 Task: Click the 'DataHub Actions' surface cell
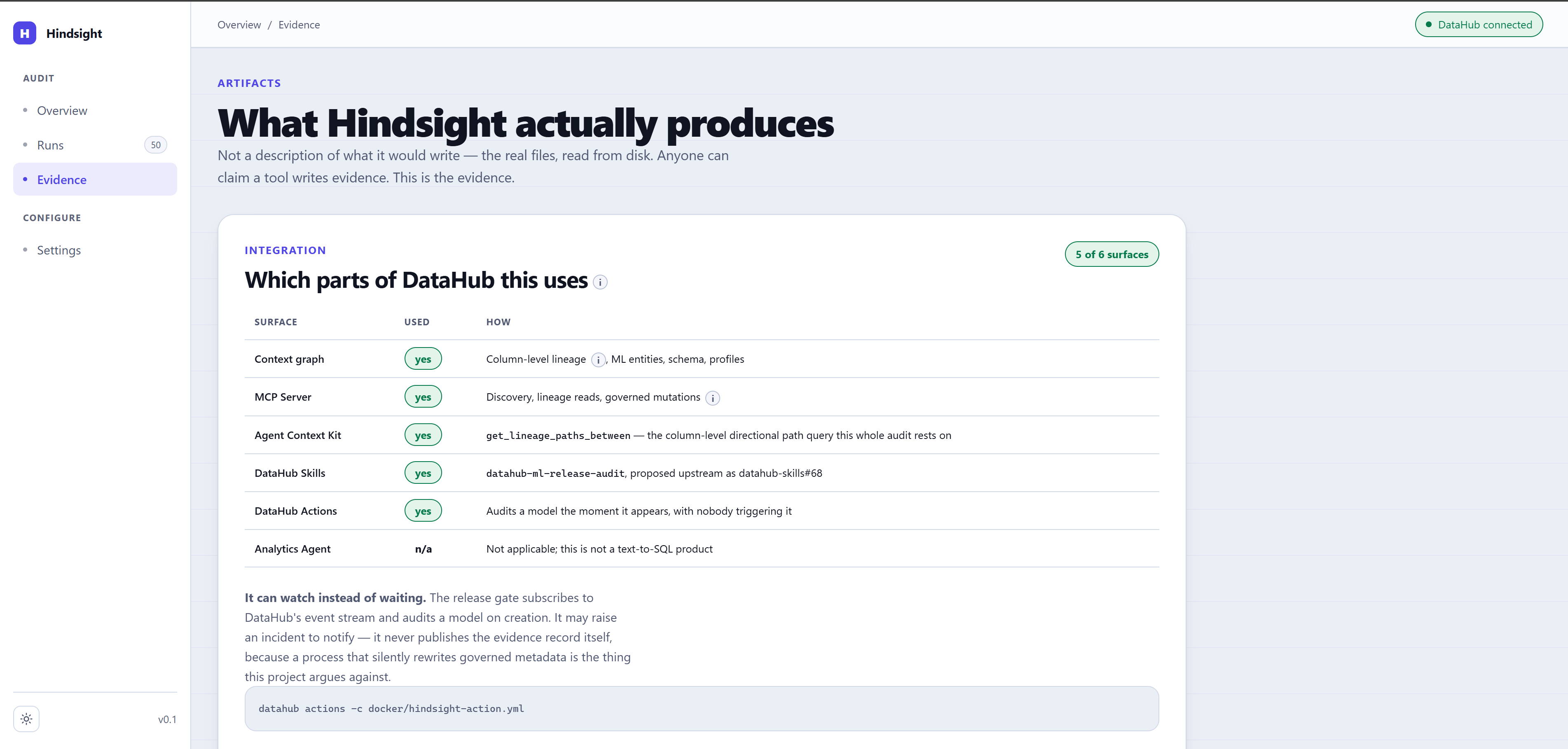(296, 511)
